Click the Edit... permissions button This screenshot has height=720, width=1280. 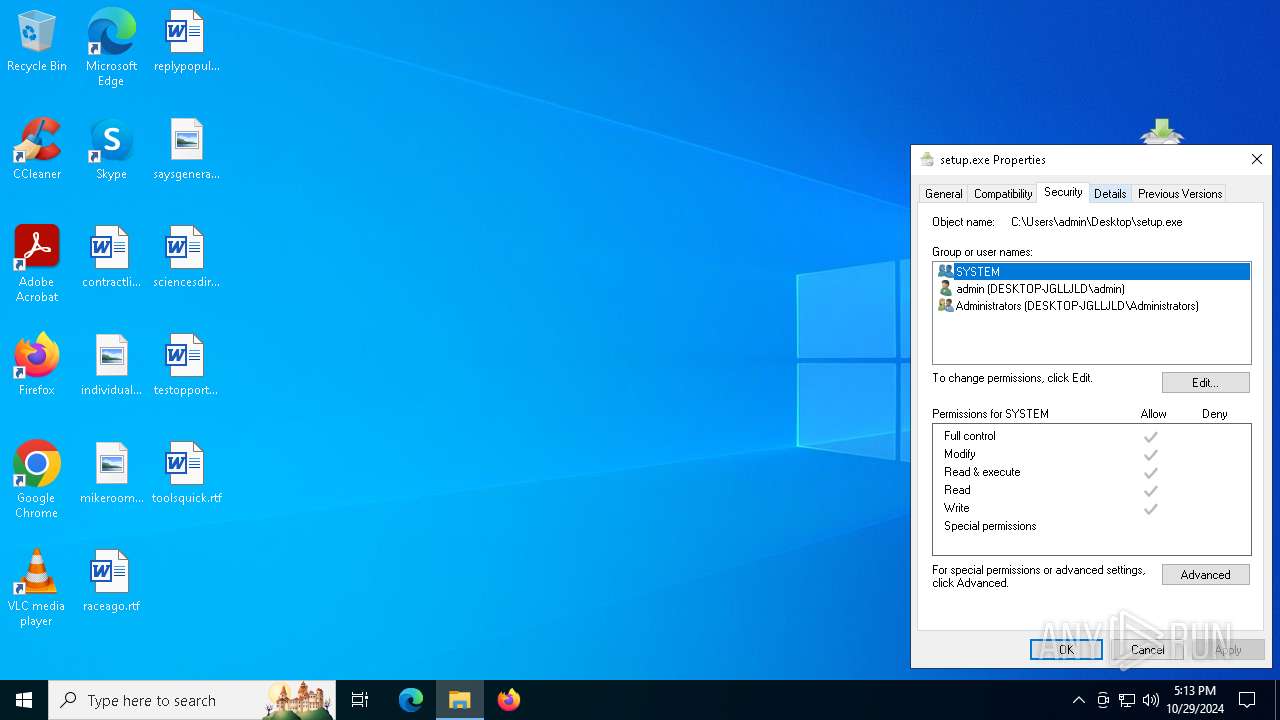point(1205,383)
